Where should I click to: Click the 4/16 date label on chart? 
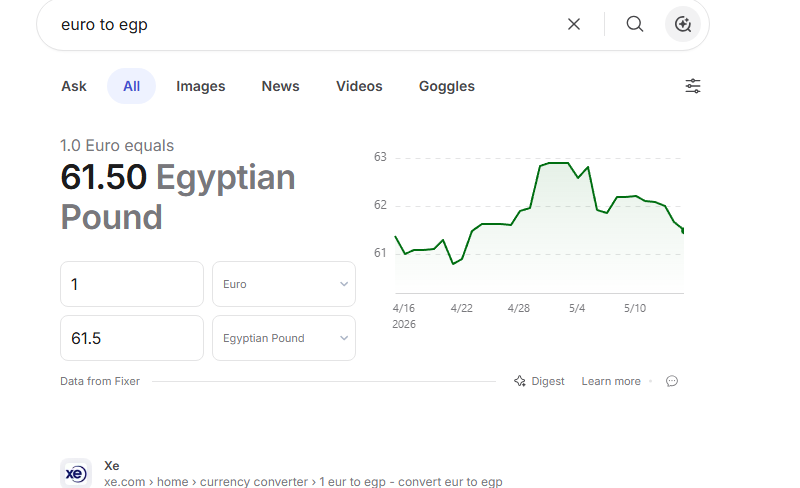[404, 308]
